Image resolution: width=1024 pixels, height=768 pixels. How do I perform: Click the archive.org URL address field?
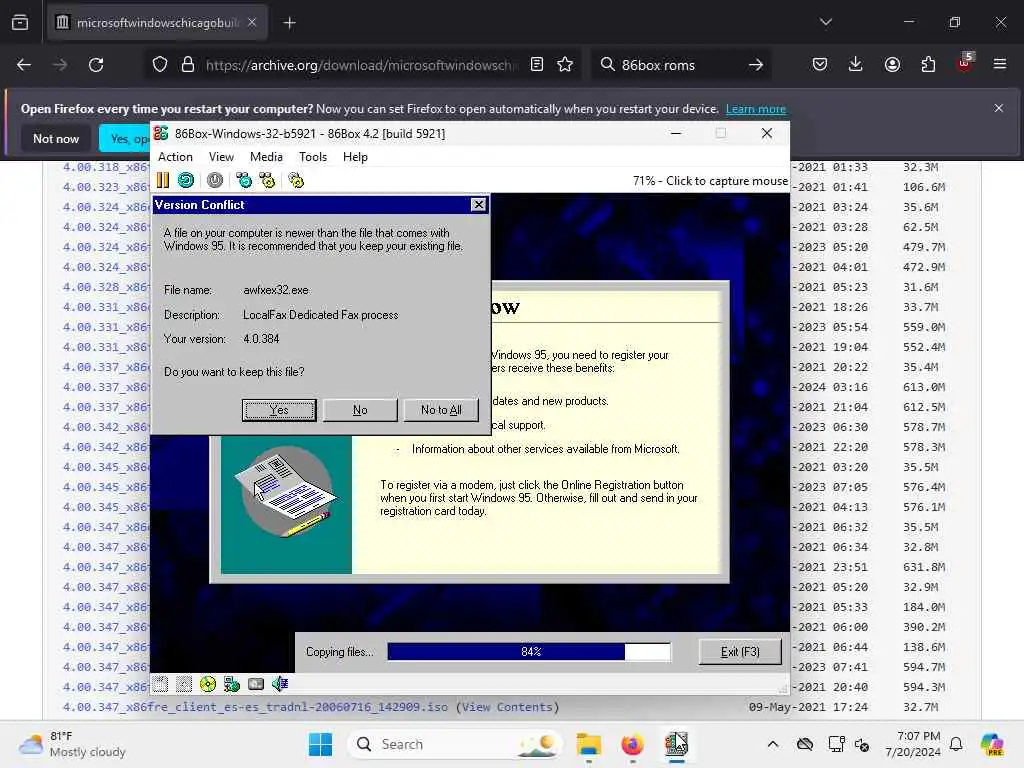(x=362, y=65)
